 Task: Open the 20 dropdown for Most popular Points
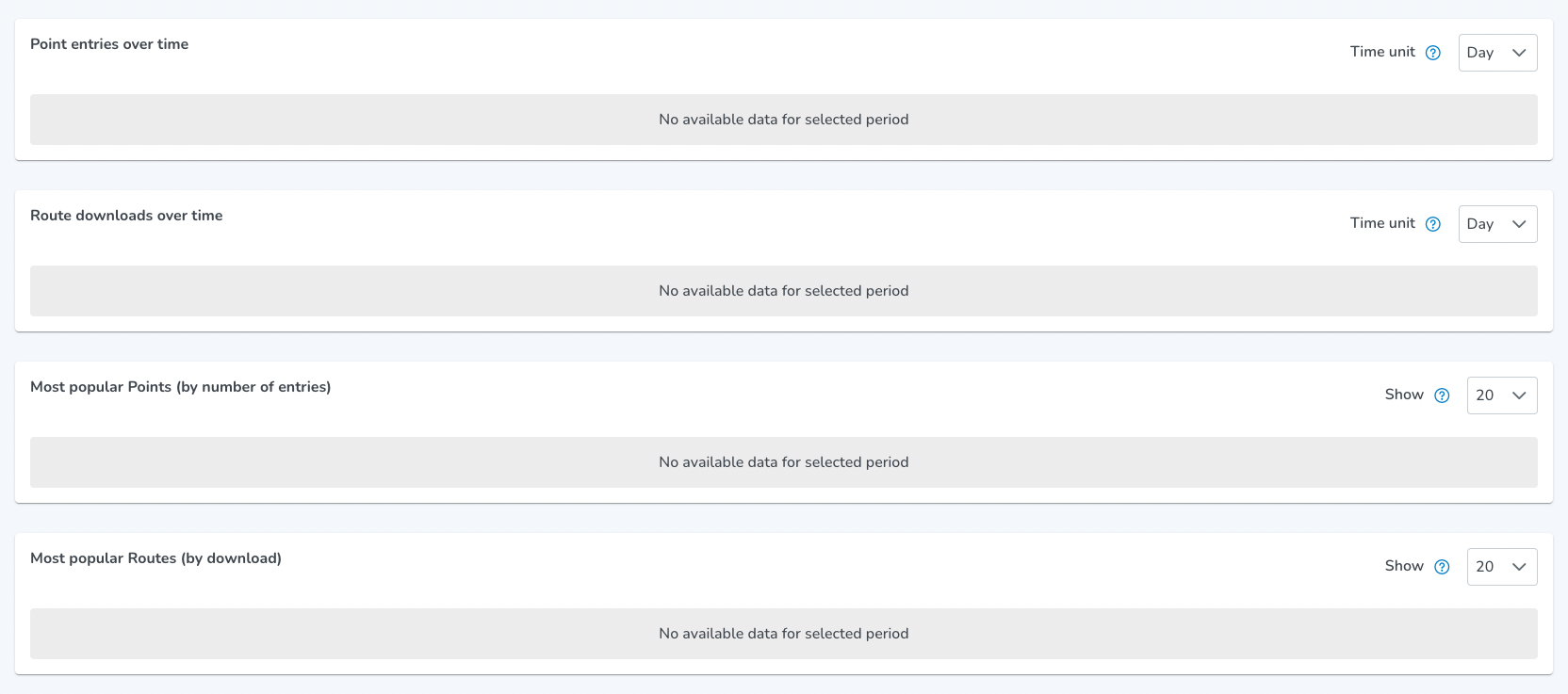pyautogui.click(x=1502, y=395)
